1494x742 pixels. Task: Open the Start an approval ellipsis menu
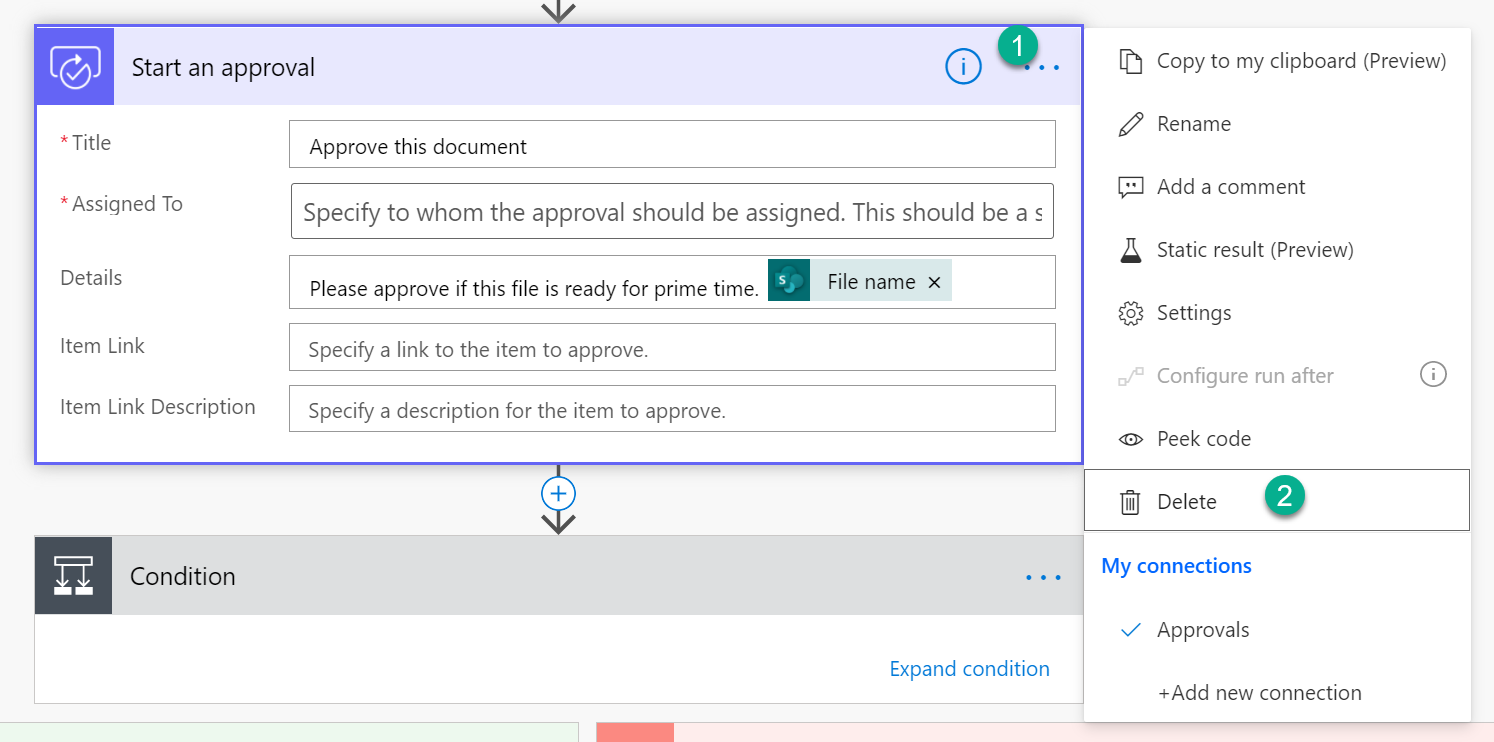point(1042,68)
